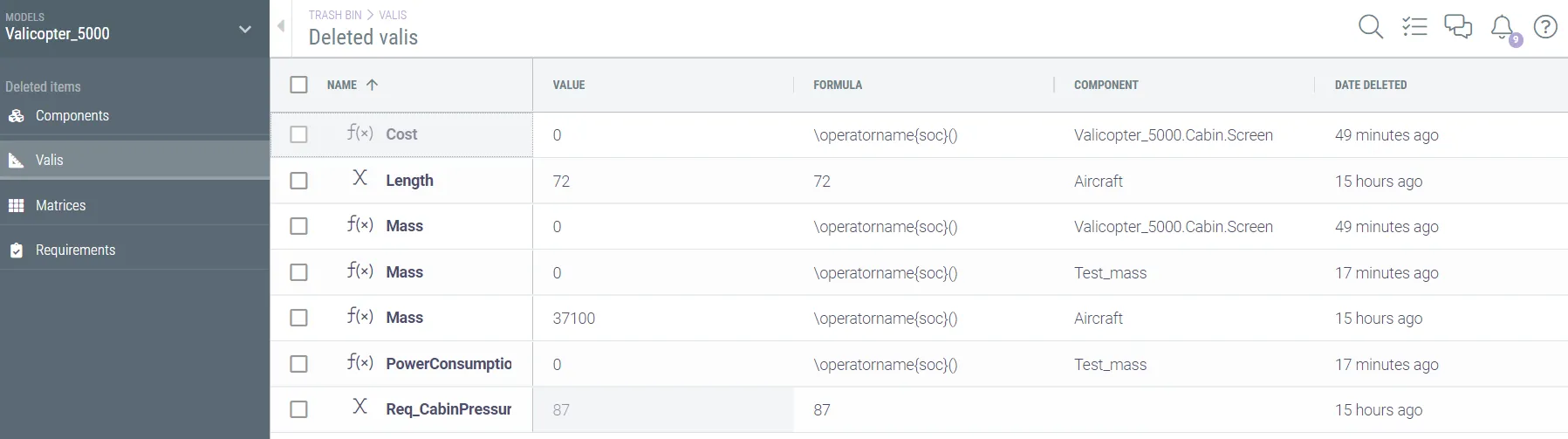The image size is (1568, 439).
Task: Open the help question mark icon
Action: 1545,27
